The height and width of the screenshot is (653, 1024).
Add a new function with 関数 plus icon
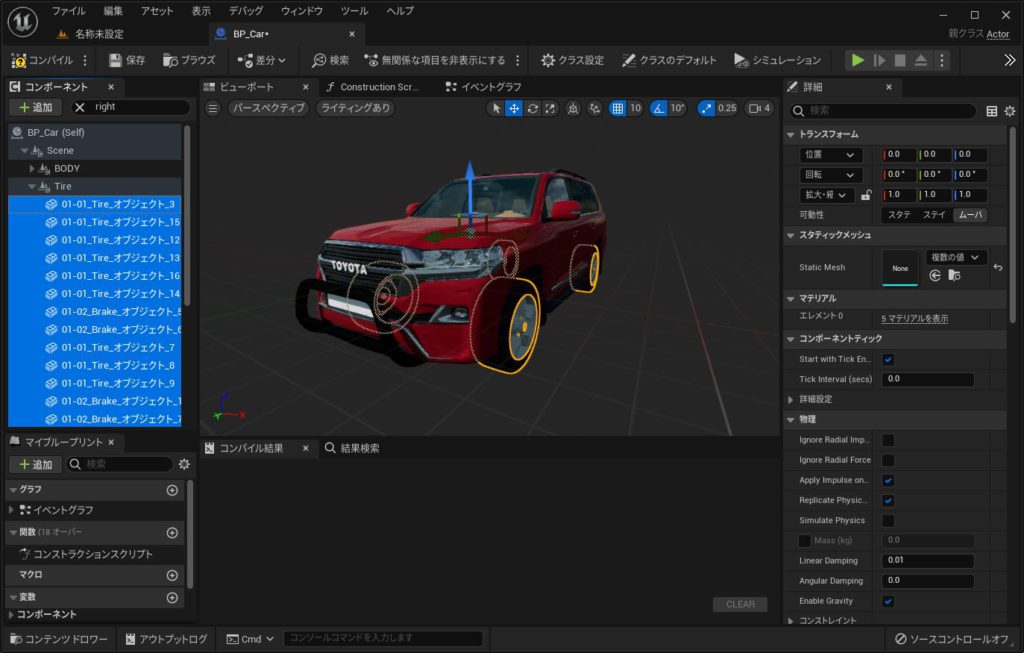172,533
